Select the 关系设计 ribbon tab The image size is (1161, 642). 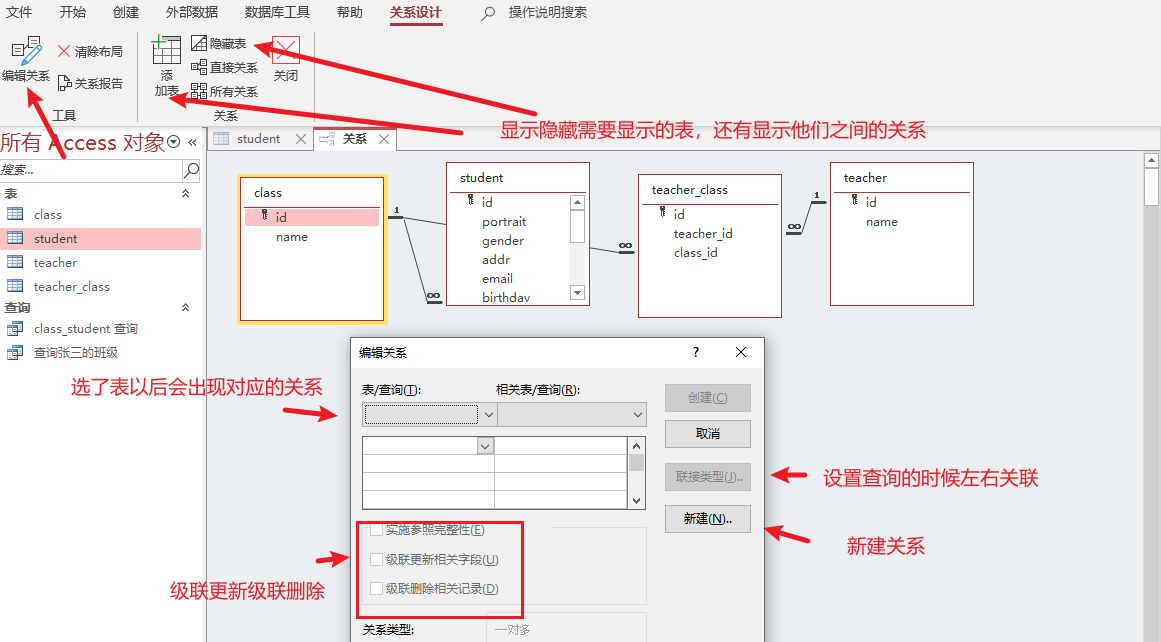[x=415, y=13]
